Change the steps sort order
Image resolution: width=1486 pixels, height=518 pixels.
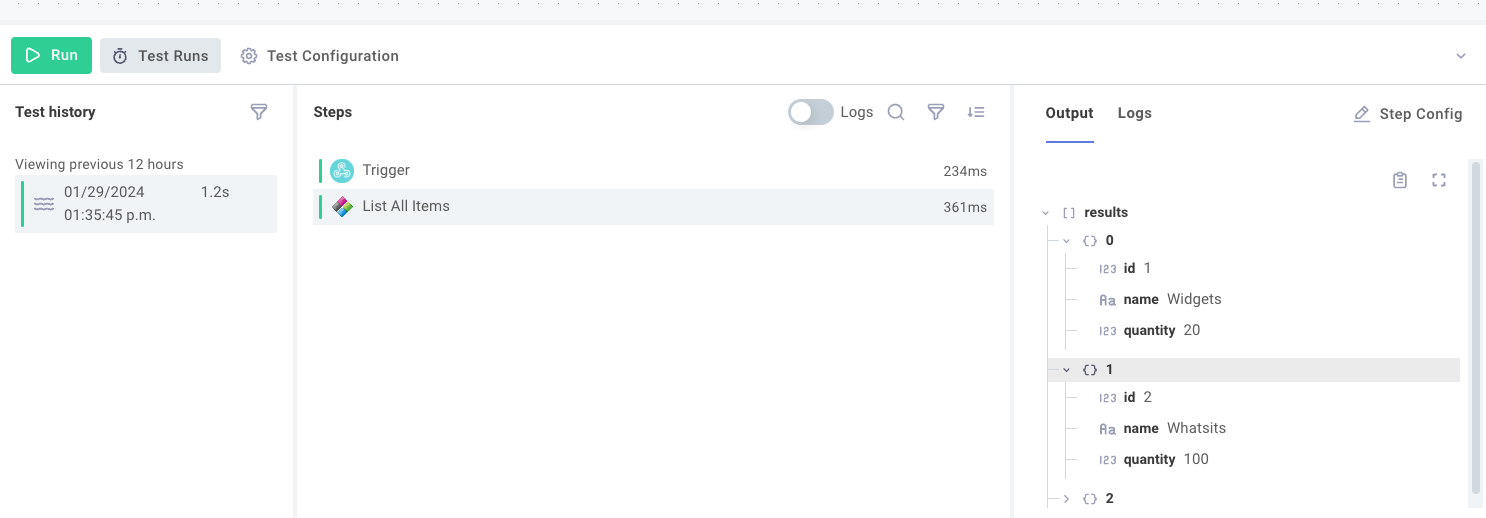pyautogui.click(x=976, y=112)
